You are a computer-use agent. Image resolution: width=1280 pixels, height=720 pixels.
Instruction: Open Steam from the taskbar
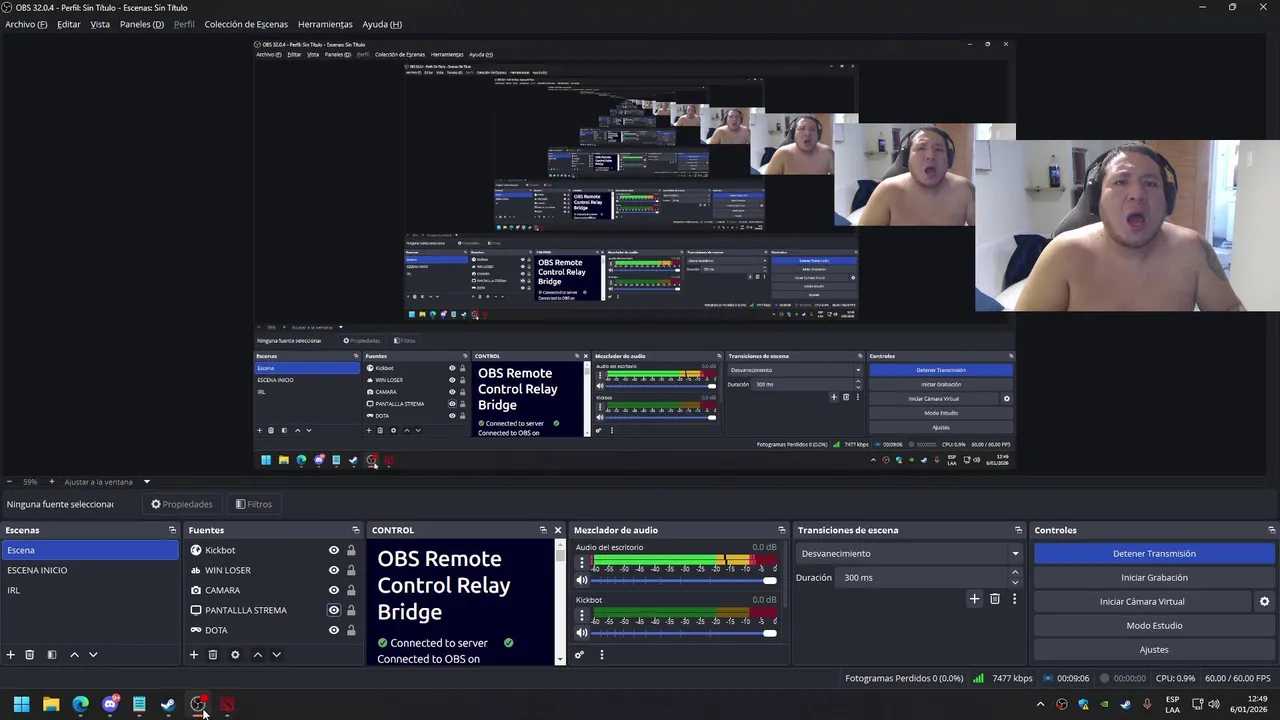[168, 705]
